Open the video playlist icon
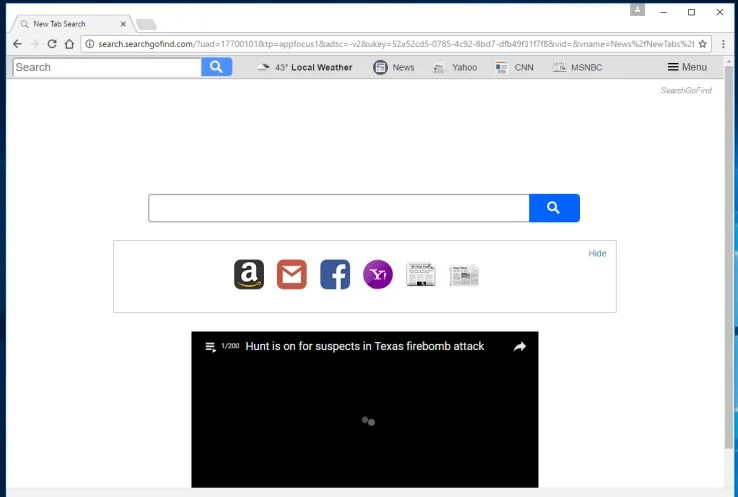Screen dimensions: 738x497 point(210,347)
